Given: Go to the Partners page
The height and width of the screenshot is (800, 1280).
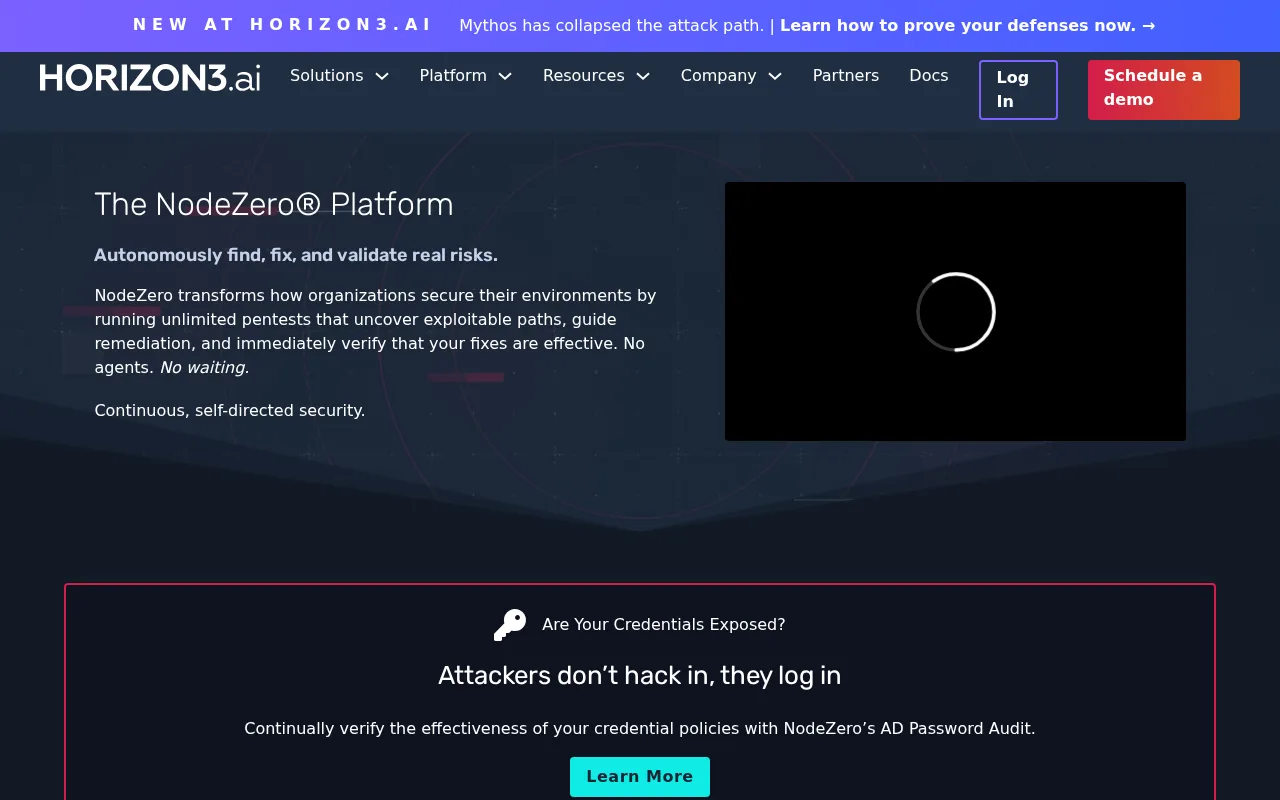Looking at the screenshot, I should click(846, 76).
